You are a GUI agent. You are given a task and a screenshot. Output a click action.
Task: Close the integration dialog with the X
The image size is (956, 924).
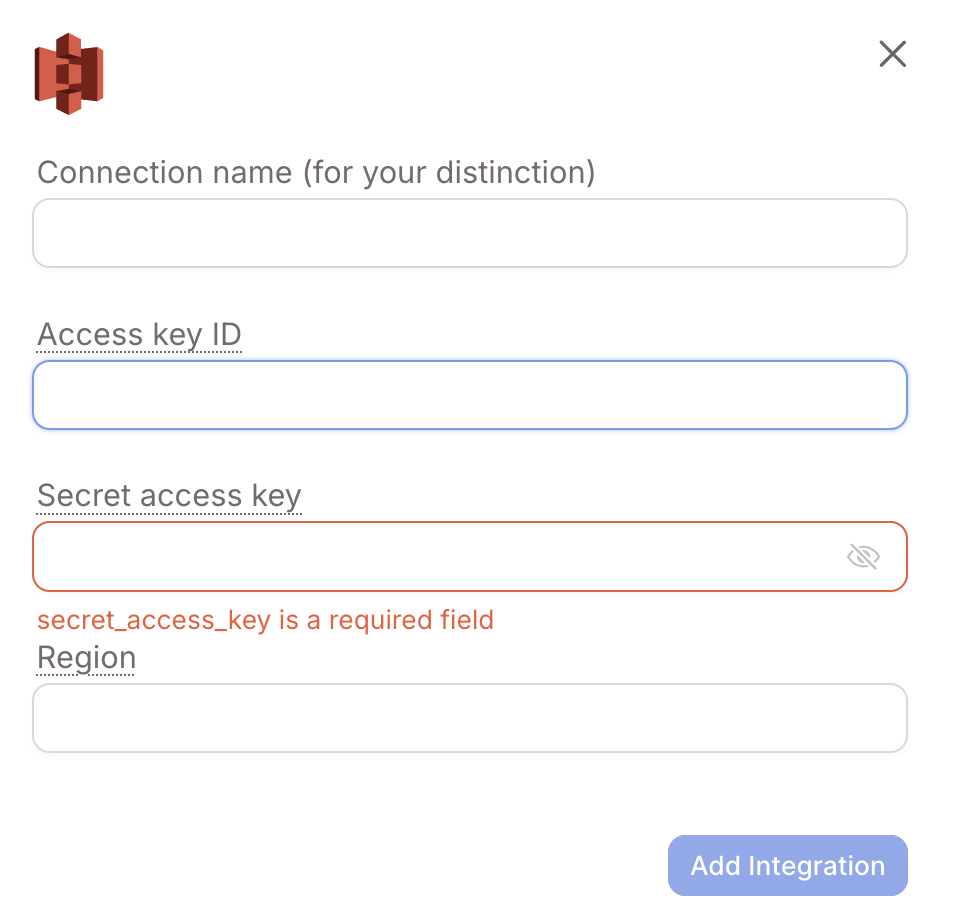[893, 54]
